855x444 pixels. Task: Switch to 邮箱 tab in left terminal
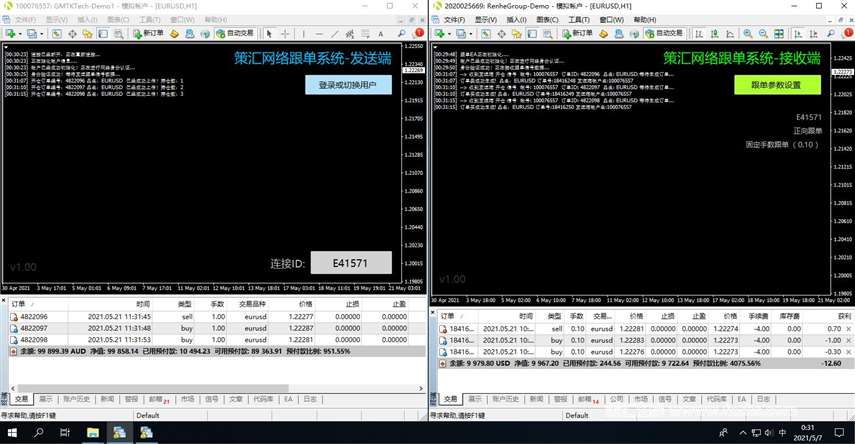point(159,399)
